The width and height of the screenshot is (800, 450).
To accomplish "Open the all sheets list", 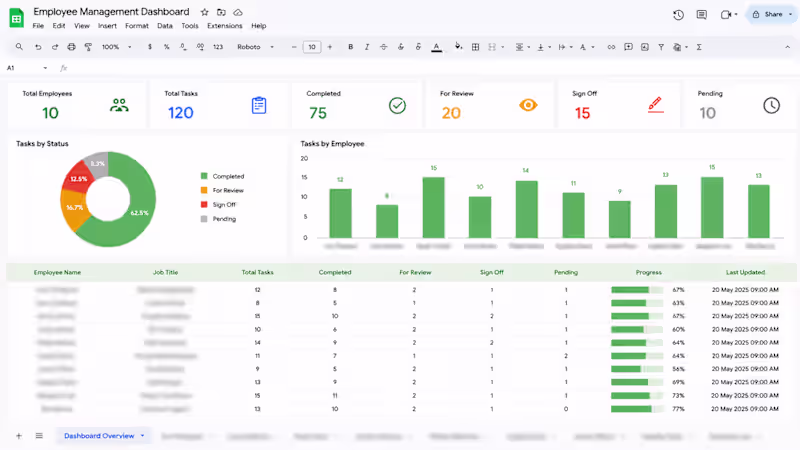I will click(x=39, y=436).
